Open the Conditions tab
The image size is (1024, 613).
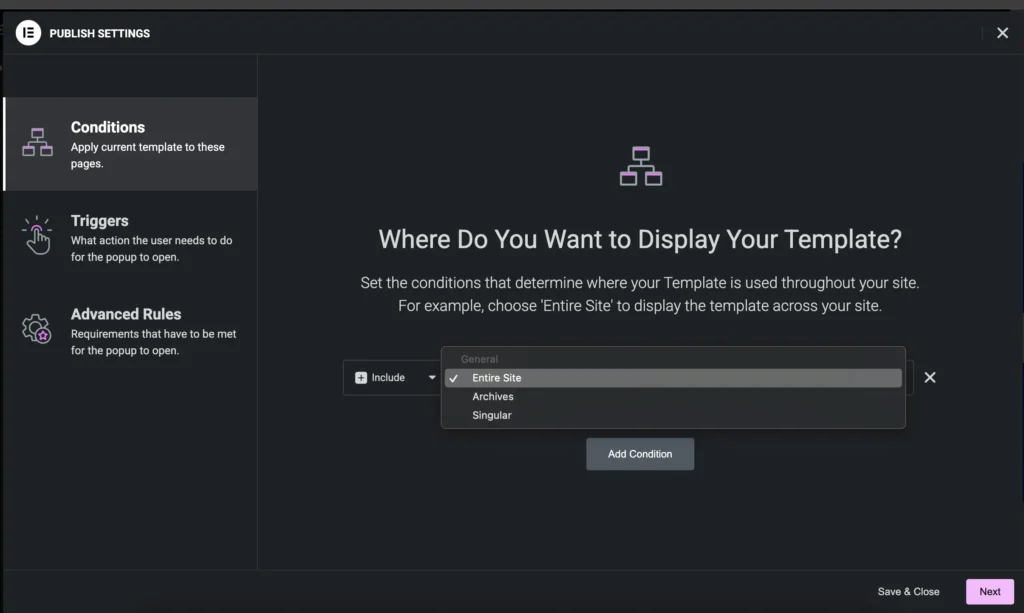tap(131, 144)
